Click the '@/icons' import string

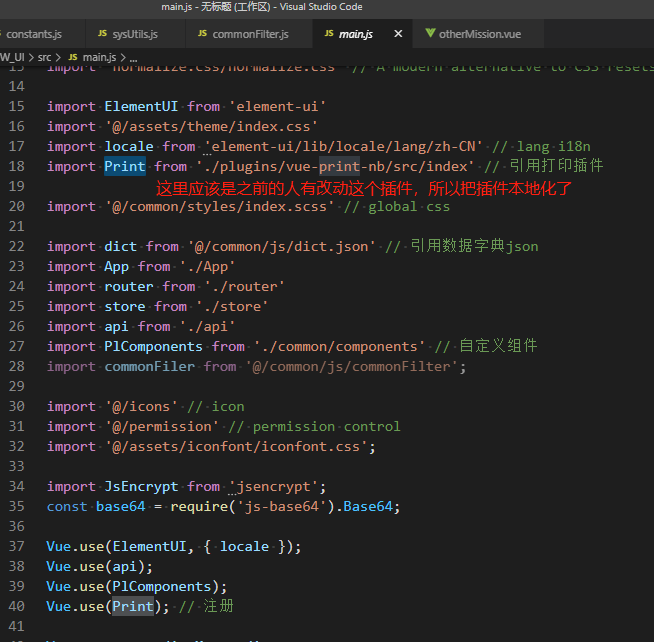click(141, 407)
